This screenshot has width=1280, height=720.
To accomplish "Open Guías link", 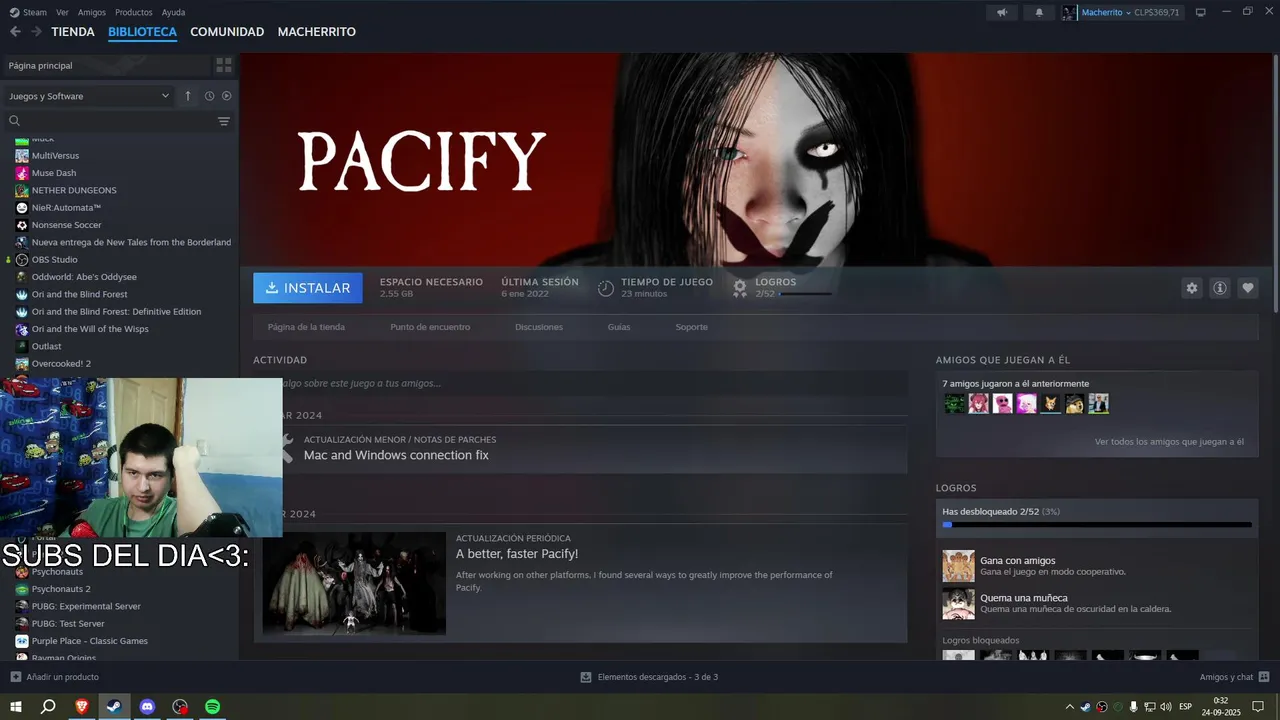I will pyautogui.click(x=619, y=327).
